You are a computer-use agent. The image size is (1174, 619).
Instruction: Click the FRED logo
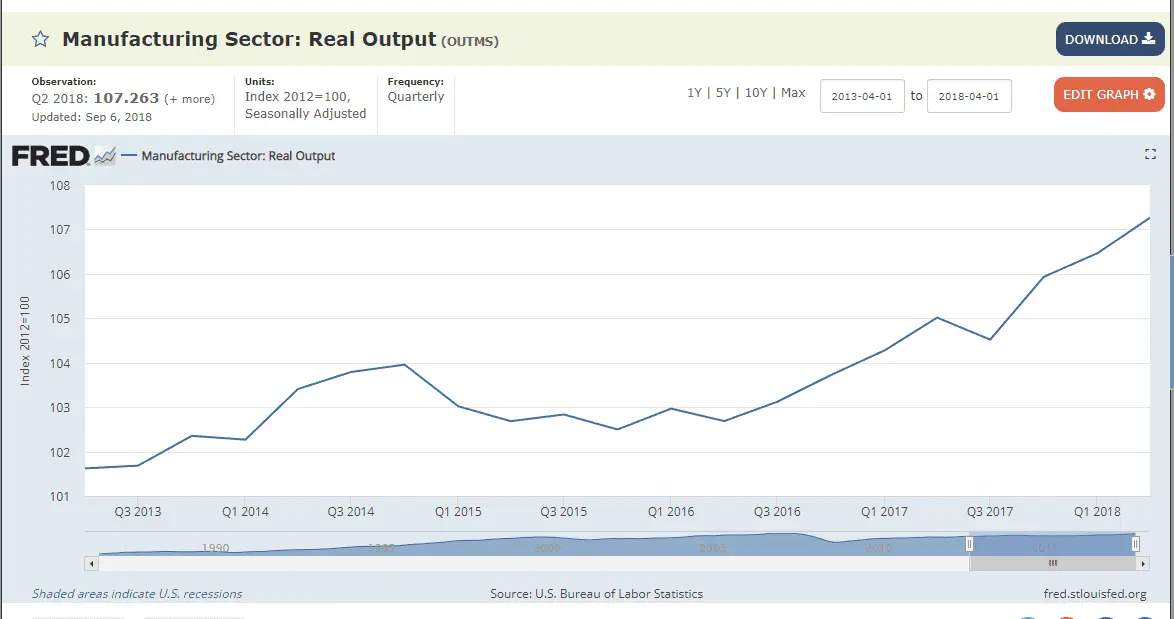63,156
